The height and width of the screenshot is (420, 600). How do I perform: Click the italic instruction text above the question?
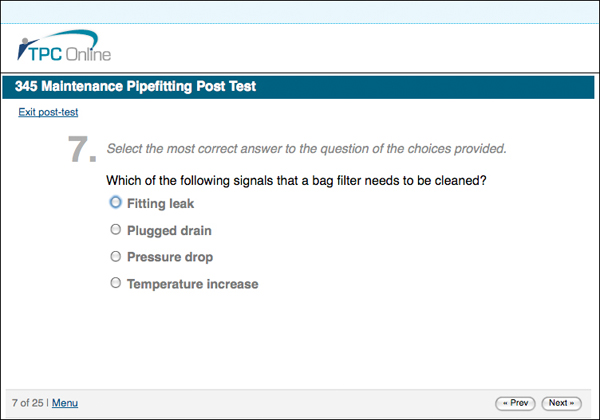(306, 149)
